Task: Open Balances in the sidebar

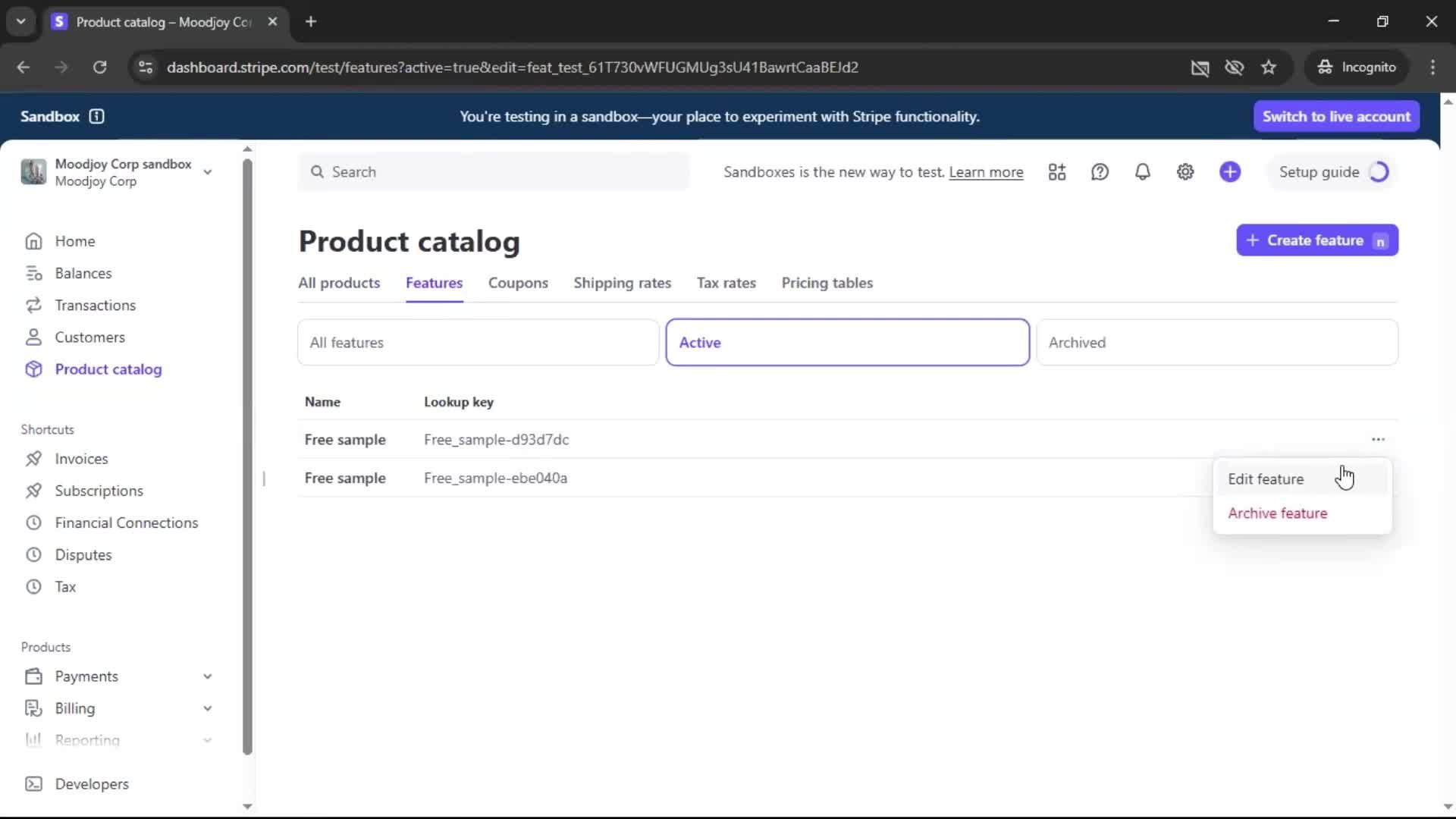Action: (x=83, y=273)
